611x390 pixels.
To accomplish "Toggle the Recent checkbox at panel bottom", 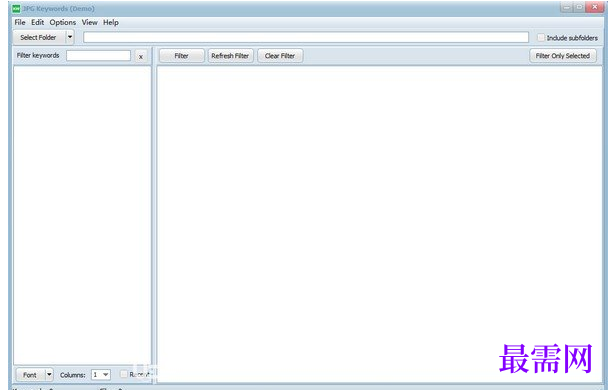I will 124,374.
